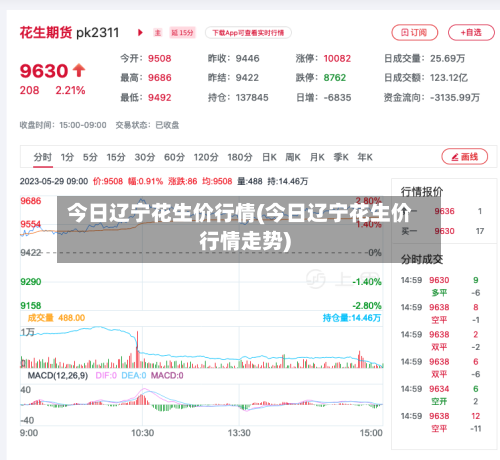Add to watchlist with +自选

[471, 32]
